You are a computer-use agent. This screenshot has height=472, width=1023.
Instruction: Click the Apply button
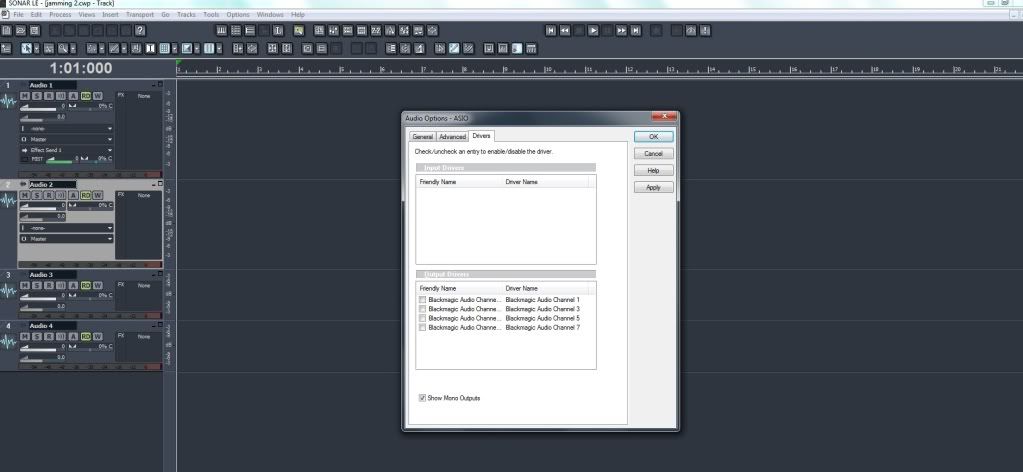click(653, 187)
